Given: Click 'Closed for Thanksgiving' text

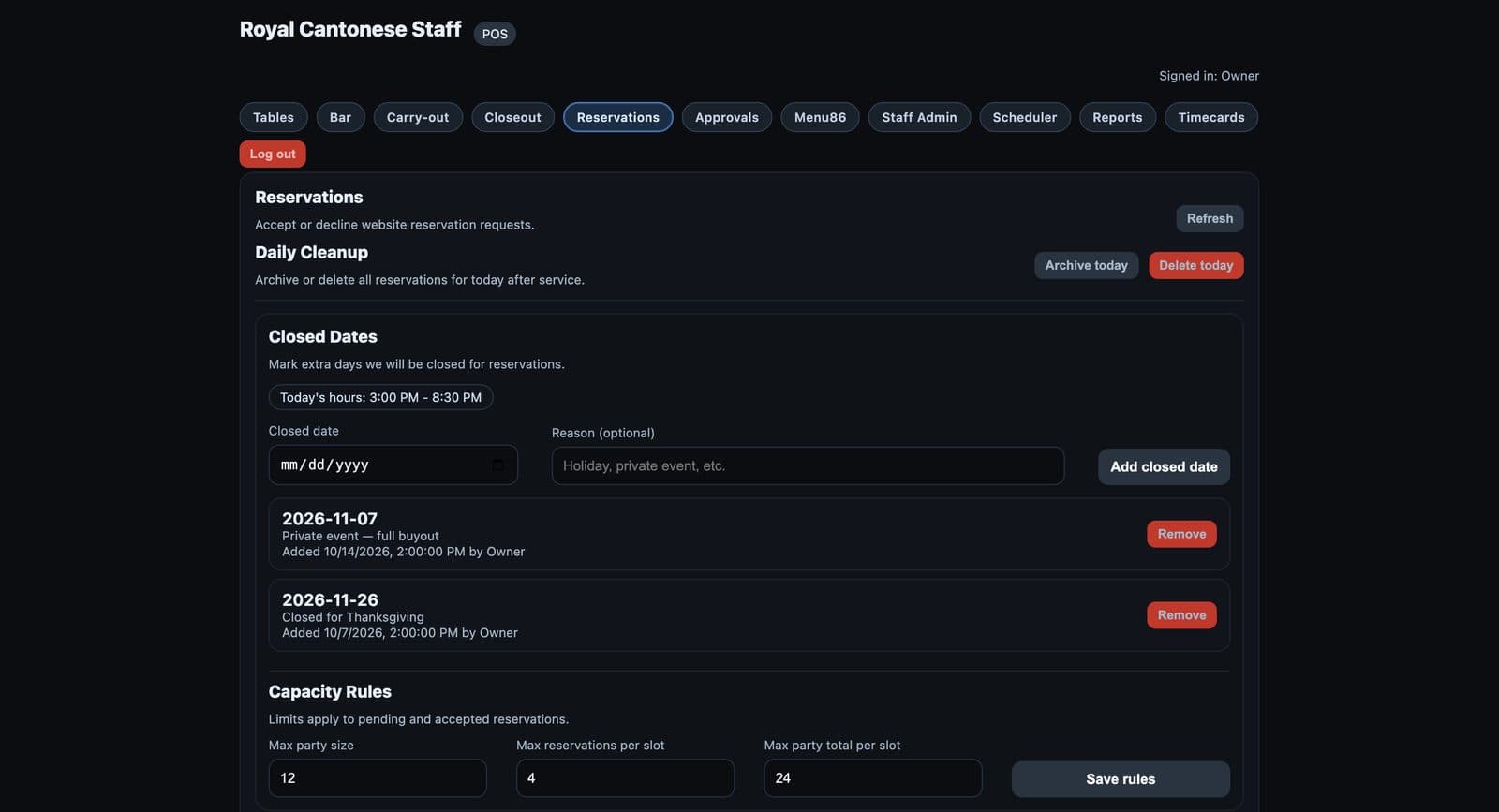Looking at the screenshot, I should 353,617.
